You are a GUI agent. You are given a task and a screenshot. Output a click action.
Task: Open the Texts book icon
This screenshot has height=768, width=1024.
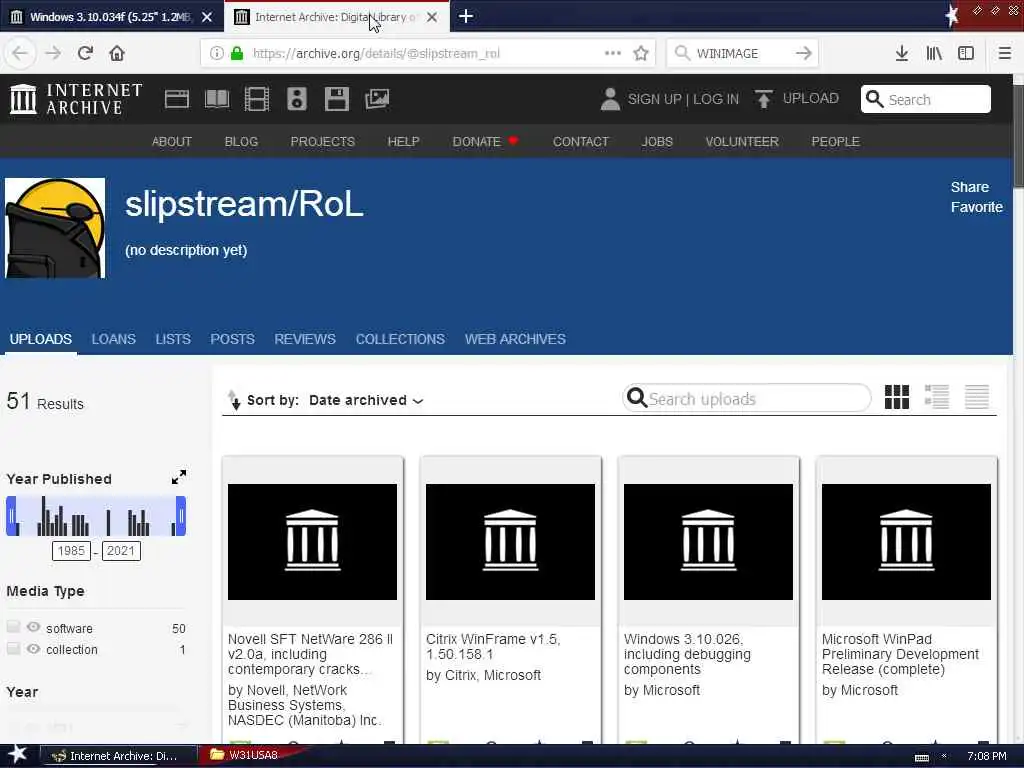[217, 99]
